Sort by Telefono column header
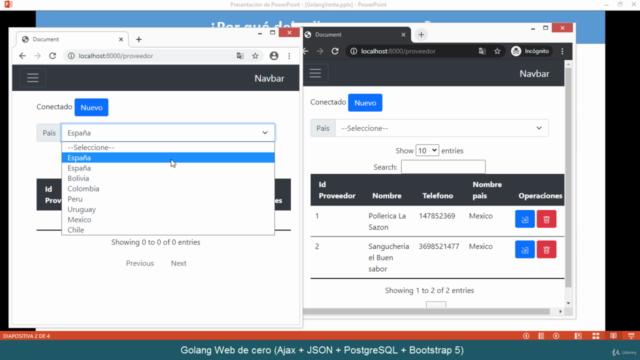 click(x=438, y=196)
